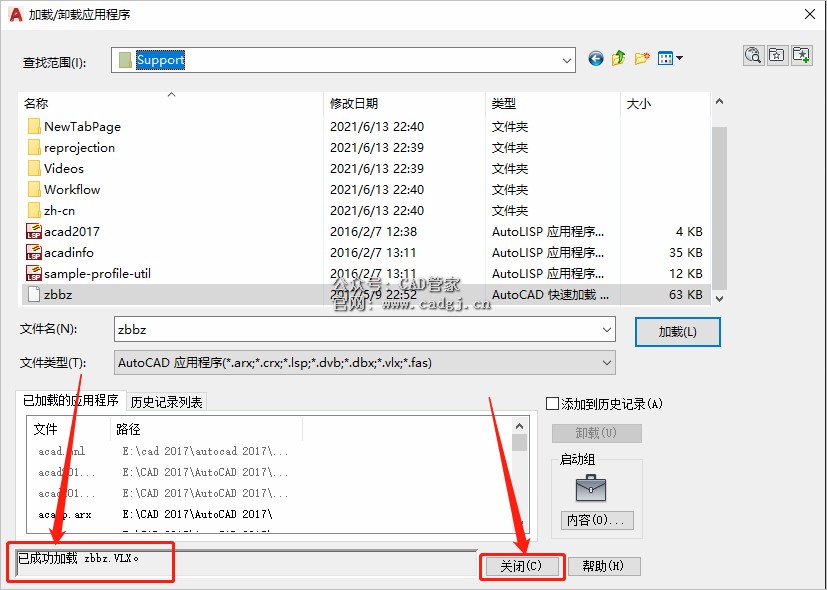The width and height of the screenshot is (827, 590).
Task: Select the acad2017 LISP file icon
Action: 34,231
